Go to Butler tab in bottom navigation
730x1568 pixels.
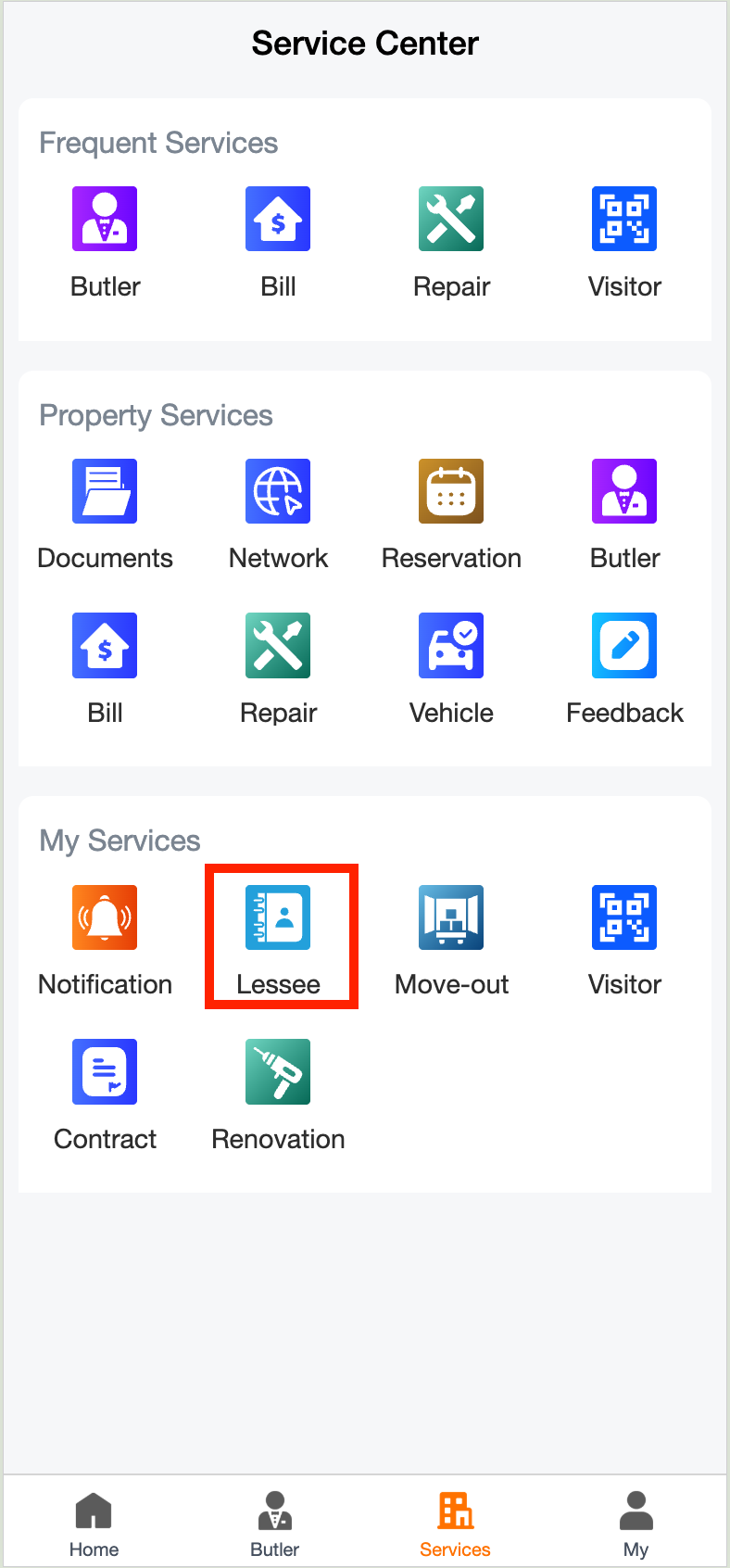pyautogui.click(x=275, y=1524)
